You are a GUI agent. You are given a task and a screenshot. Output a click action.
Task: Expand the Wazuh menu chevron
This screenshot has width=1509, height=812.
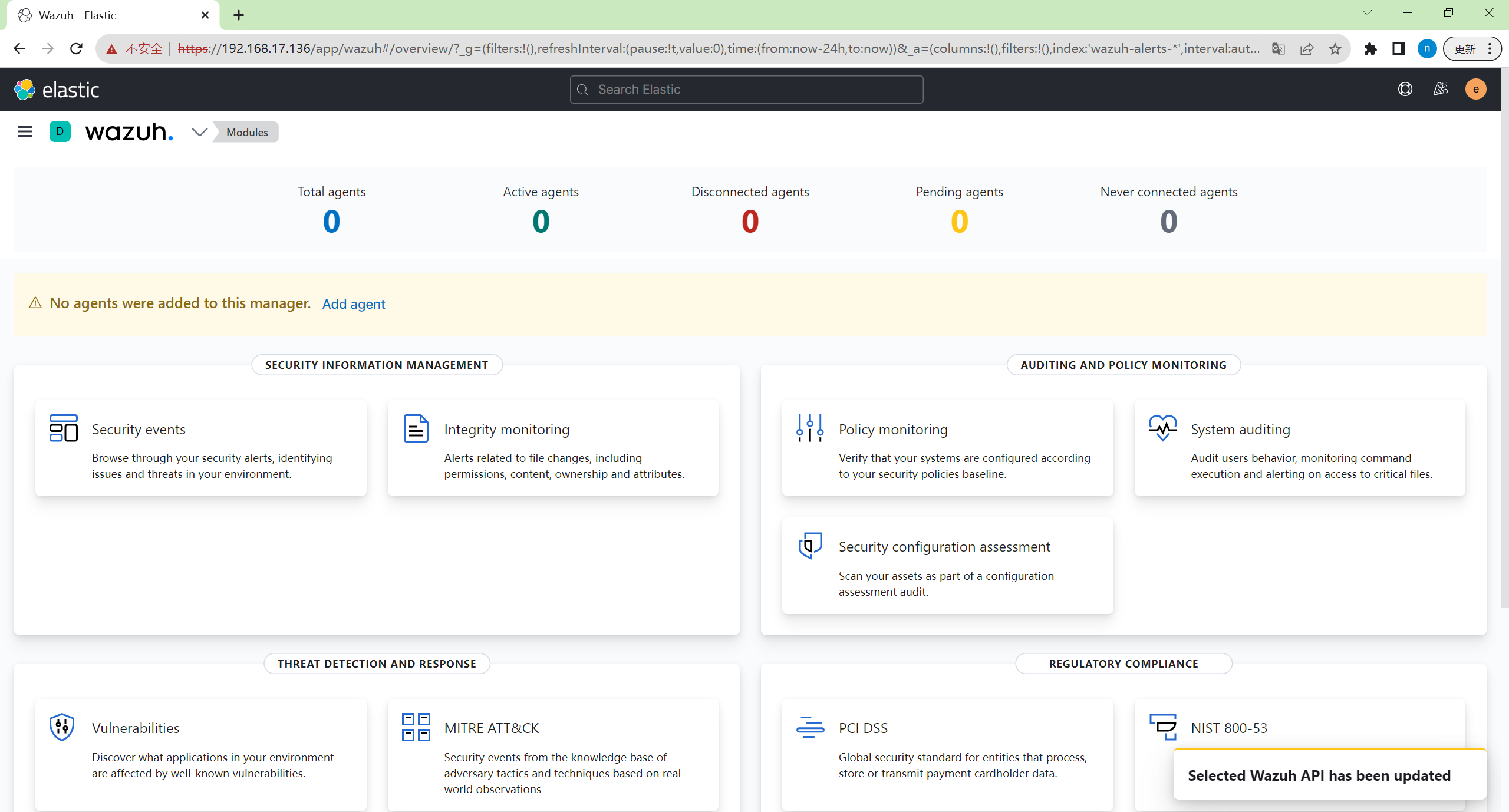[200, 132]
